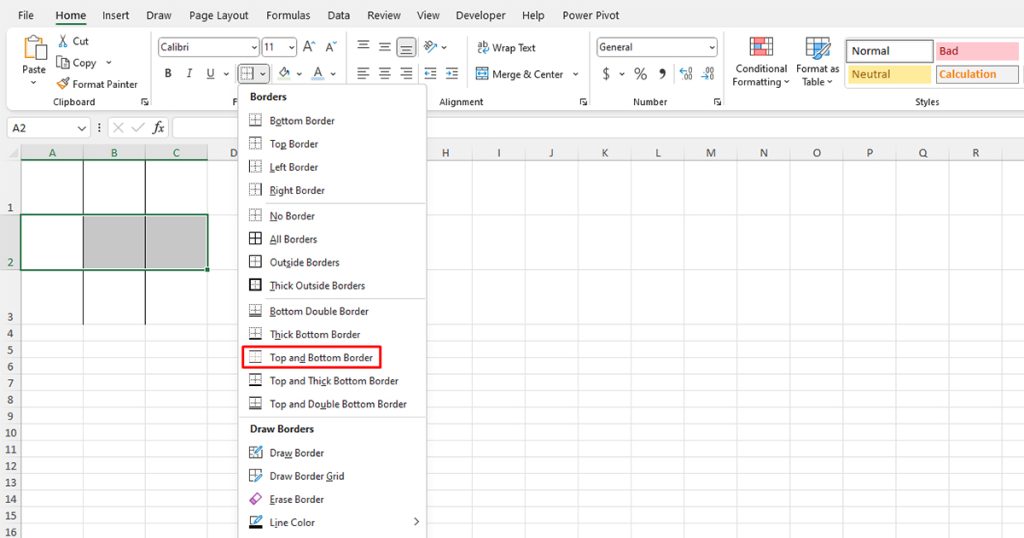Click the Fill Color paint bucket
This screenshot has width=1024, height=538.
tap(284, 74)
